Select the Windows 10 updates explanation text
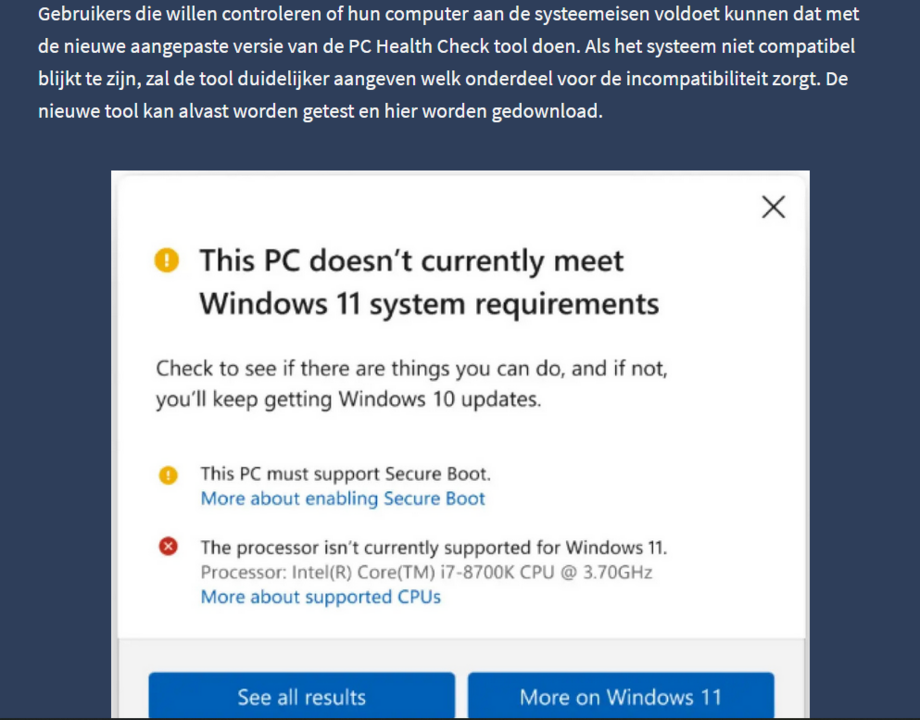This screenshot has height=720, width=920. click(x=410, y=385)
